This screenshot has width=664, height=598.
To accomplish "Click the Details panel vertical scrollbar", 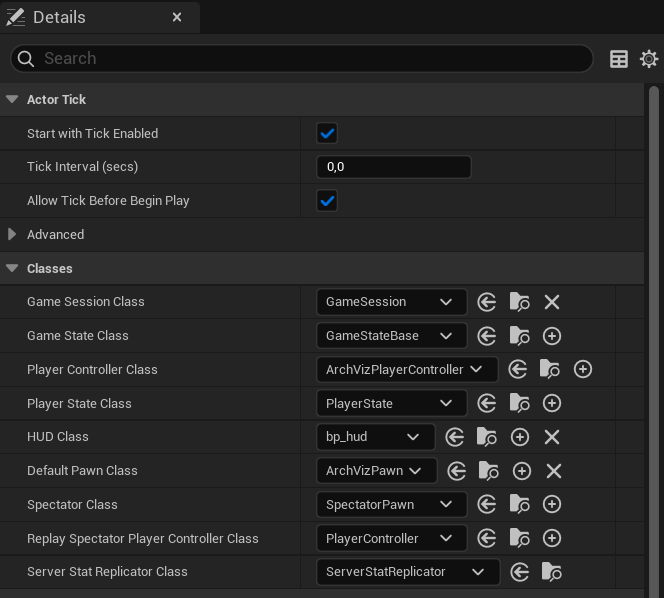I will (x=654, y=342).
